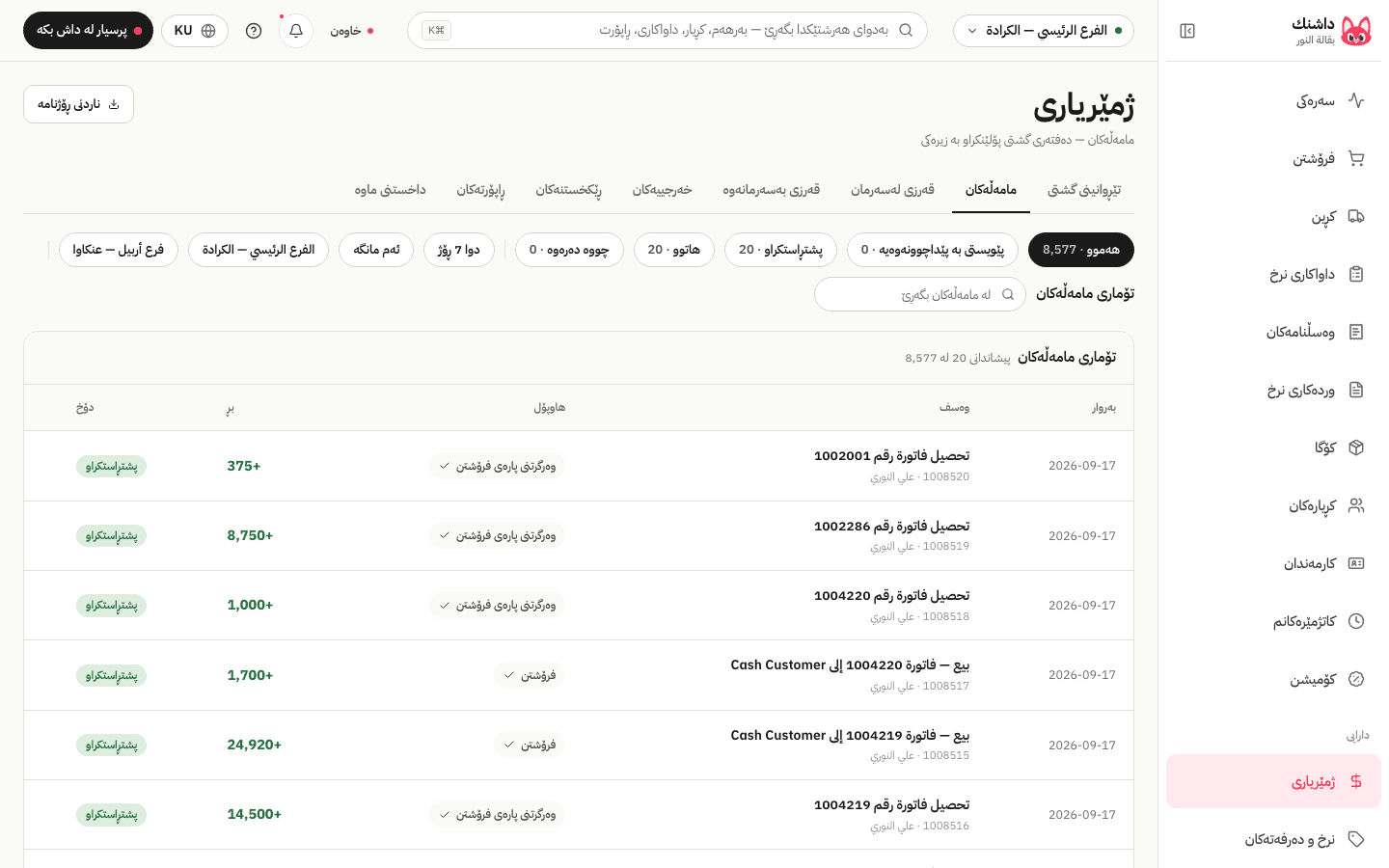Filter by هاتوو · 20 chip
The image size is (1389, 868).
674,250
